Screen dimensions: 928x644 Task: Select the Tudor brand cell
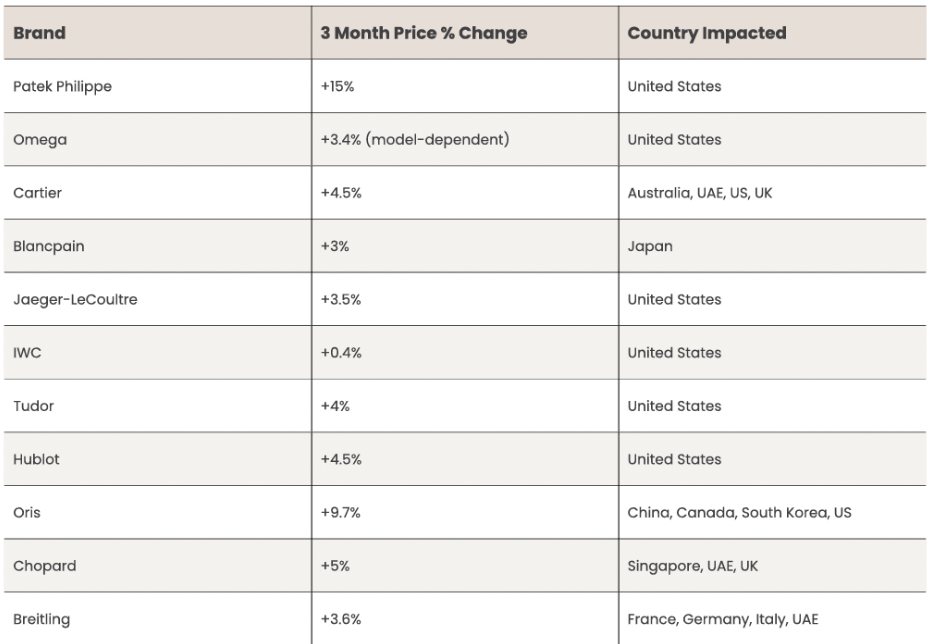click(x=33, y=406)
